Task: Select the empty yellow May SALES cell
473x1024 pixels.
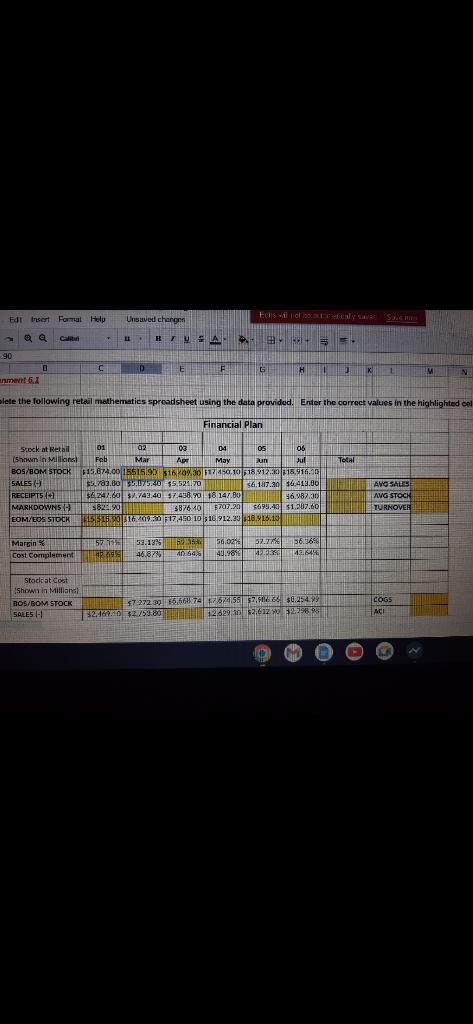Action: (223, 484)
